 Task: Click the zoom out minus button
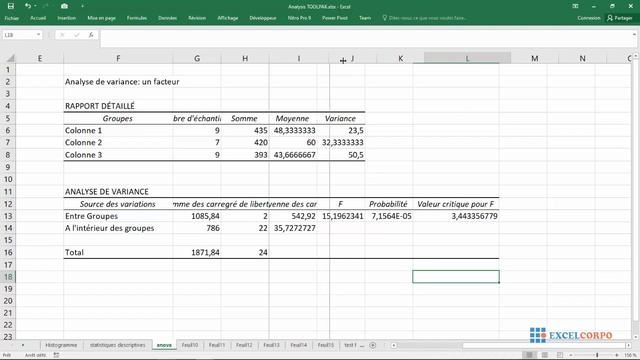(571, 355)
